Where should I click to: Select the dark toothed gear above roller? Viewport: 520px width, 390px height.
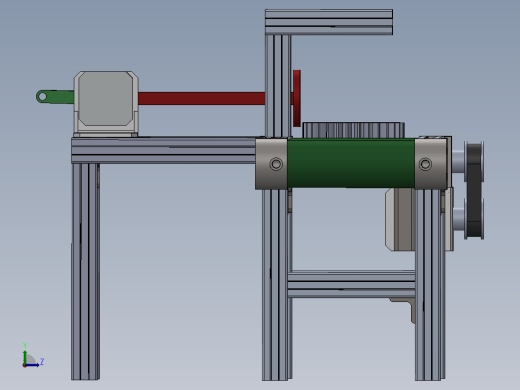(x=353, y=130)
